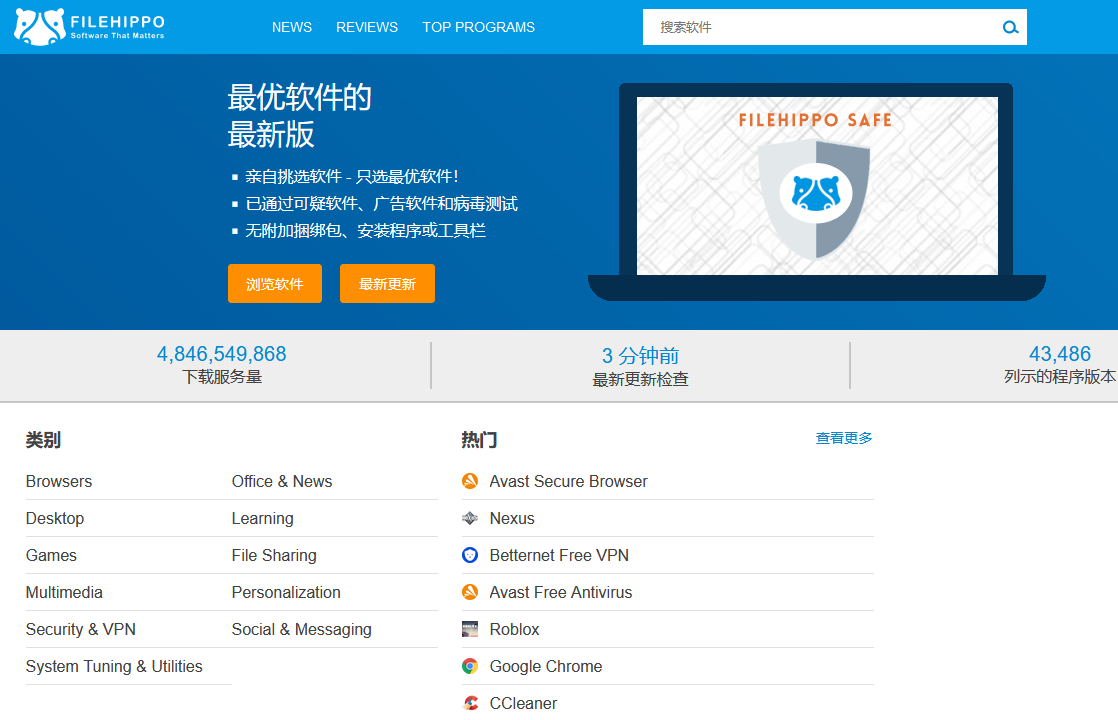This screenshot has width=1118, height=720.
Task: Follow the 查看更多 link
Action: (844, 438)
